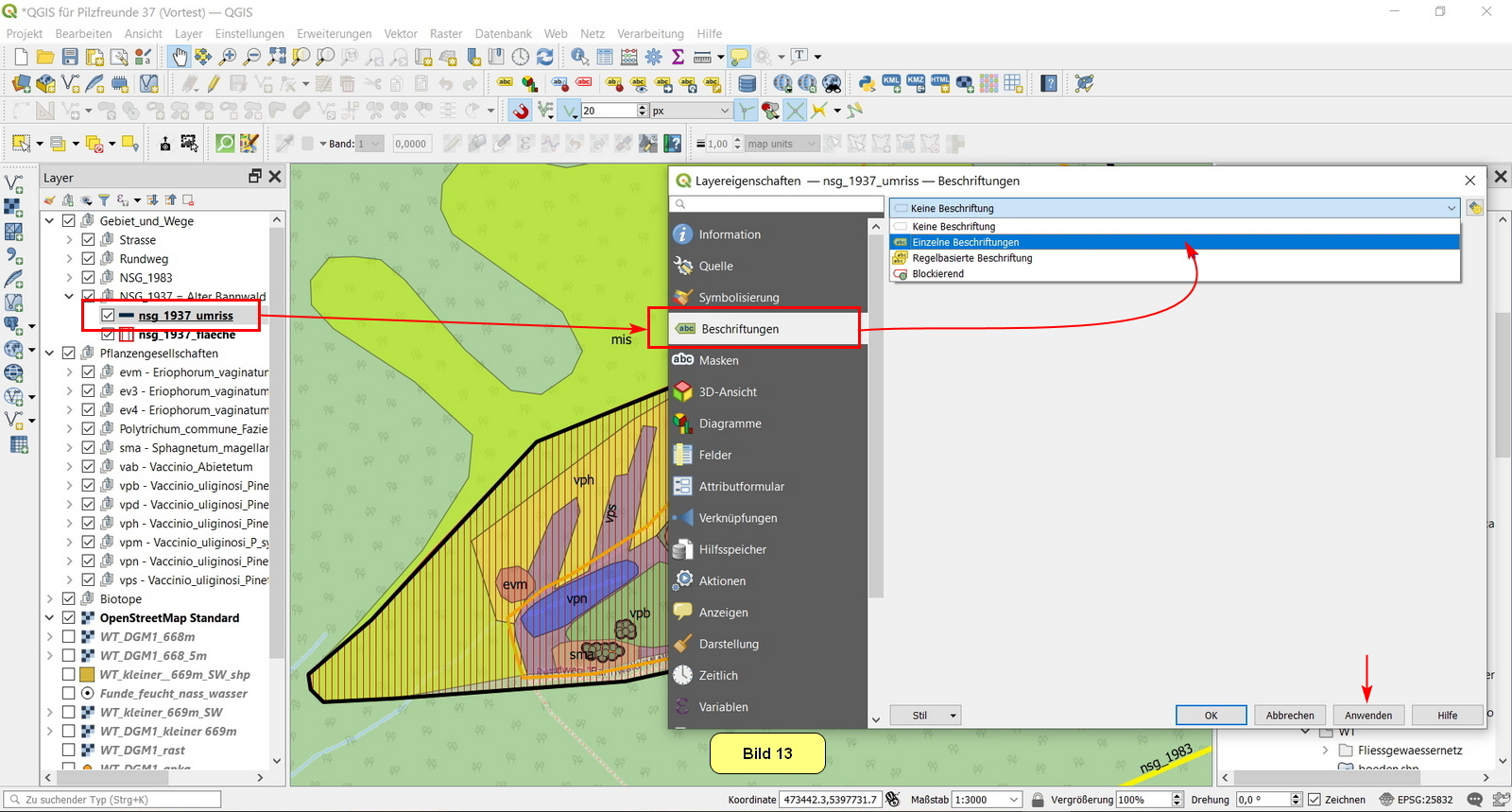The image size is (1512, 812).
Task: Click the filter legend funnel icon
Action: (x=104, y=200)
